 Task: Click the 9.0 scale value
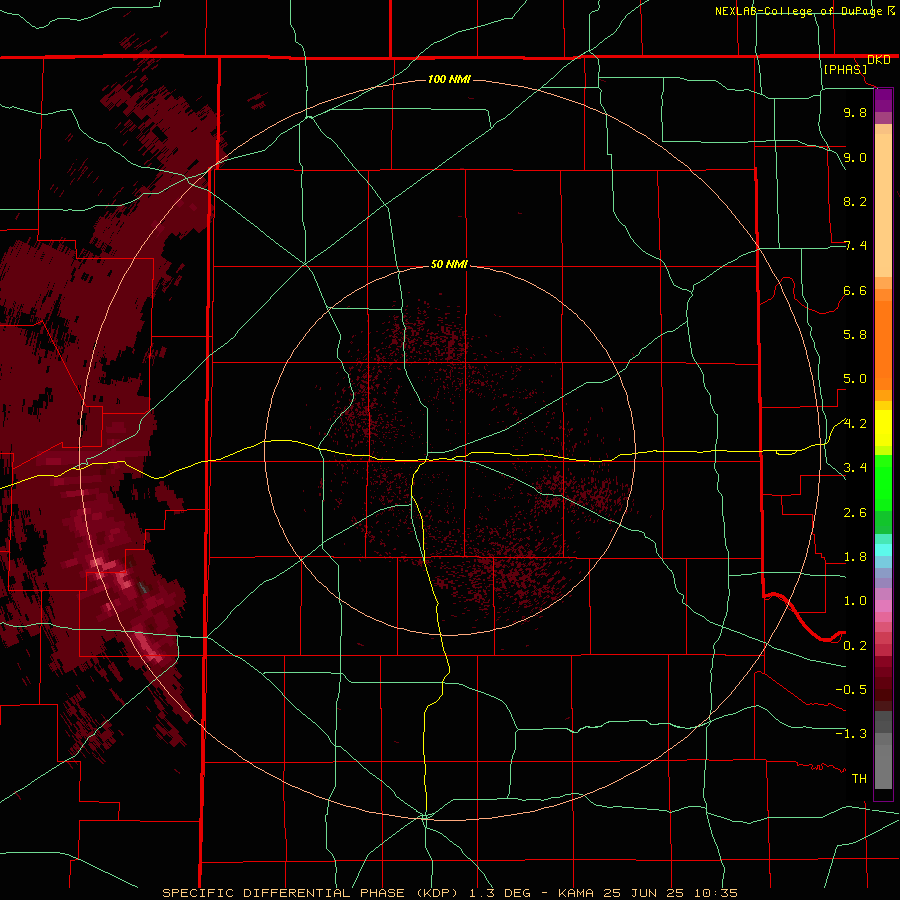pyautogui.click(x=855, y=157)
